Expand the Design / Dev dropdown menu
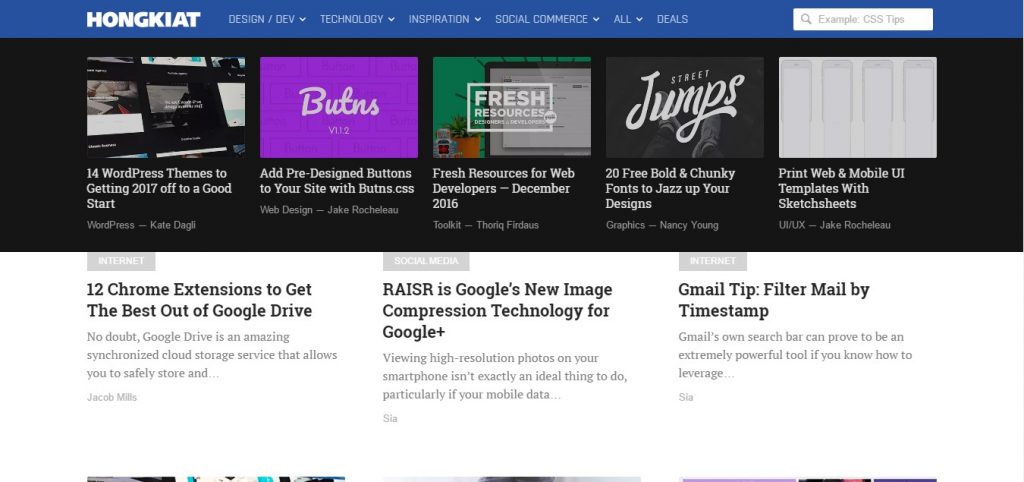The width and height of the screenshot is (1024, 482). click(267, 19)
